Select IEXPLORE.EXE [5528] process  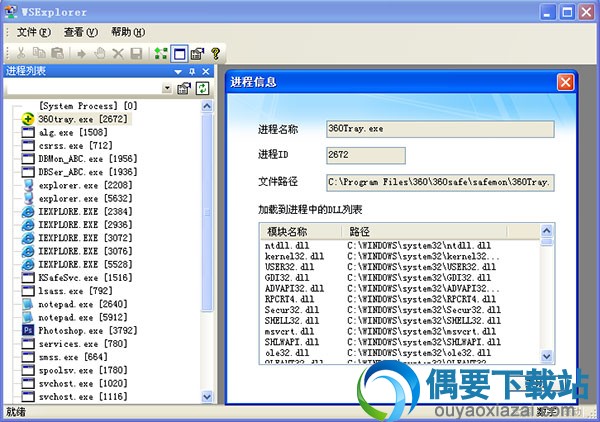click(85, 264)
